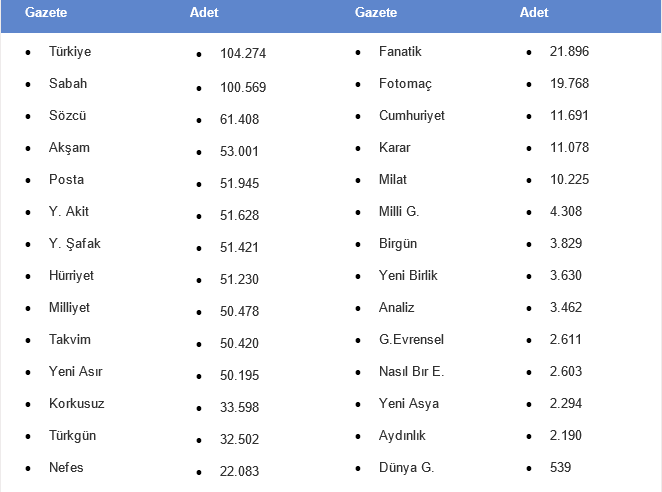The image size is (662, 492).
Task: Click the Milliyet list entry
Action: click(69, 307)
